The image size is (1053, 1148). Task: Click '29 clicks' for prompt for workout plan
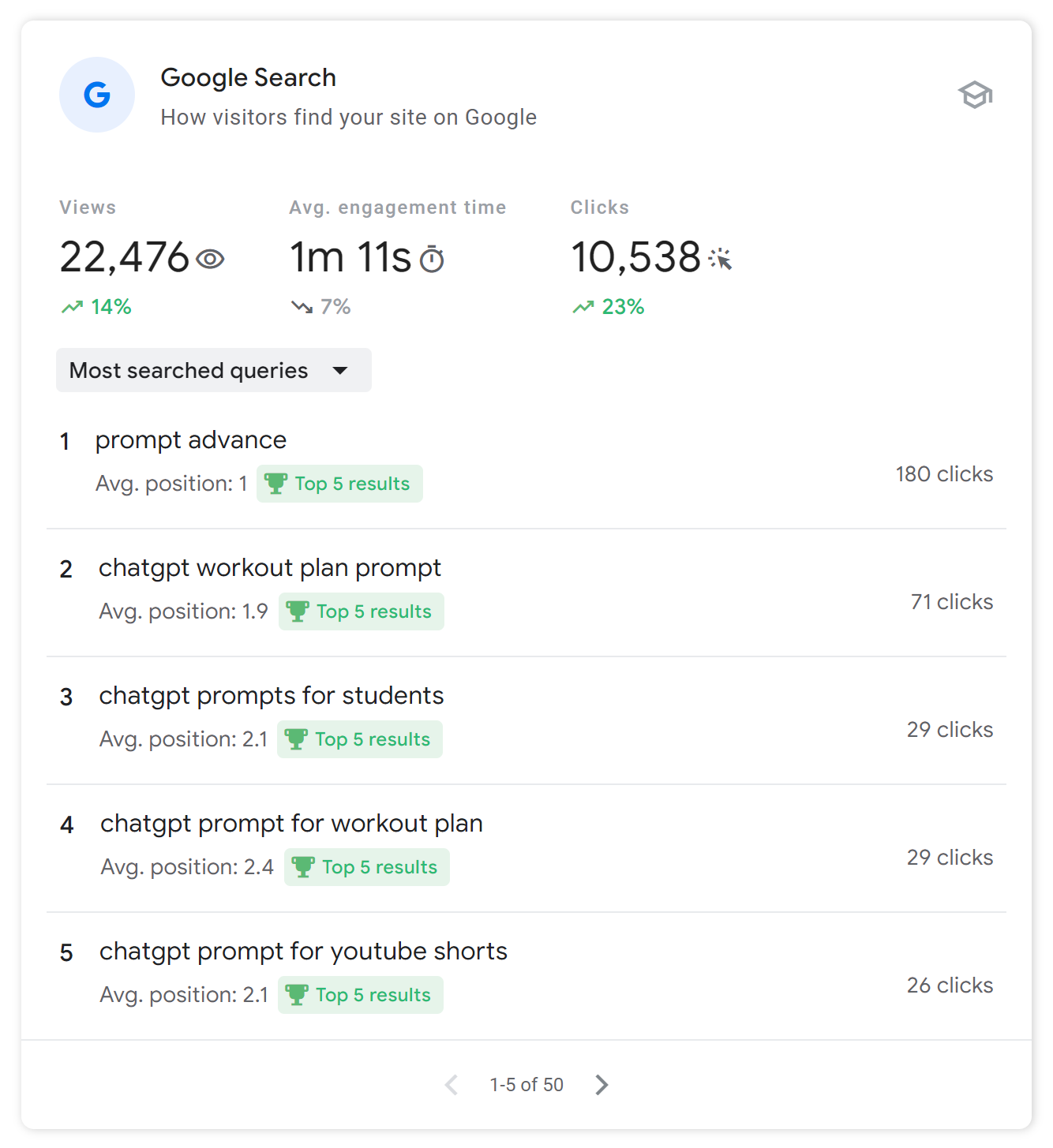tap(950, 858)
